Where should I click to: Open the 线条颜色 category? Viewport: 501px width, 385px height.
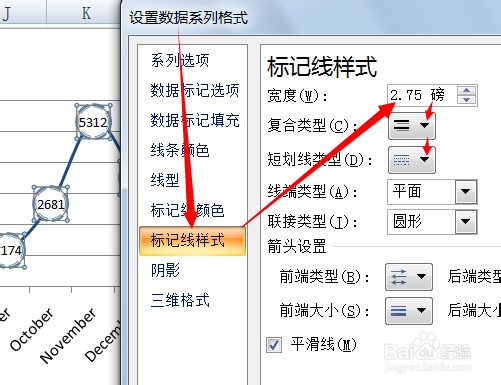[180, 150]
